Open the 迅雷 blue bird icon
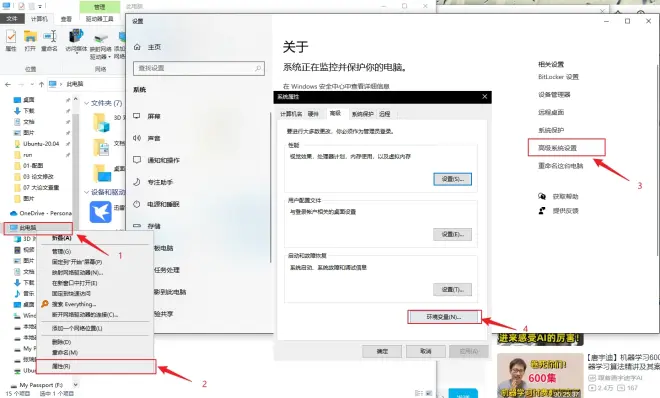Image resolution: width=660 pixels, height=398 pixels. (x=101, y=212)
